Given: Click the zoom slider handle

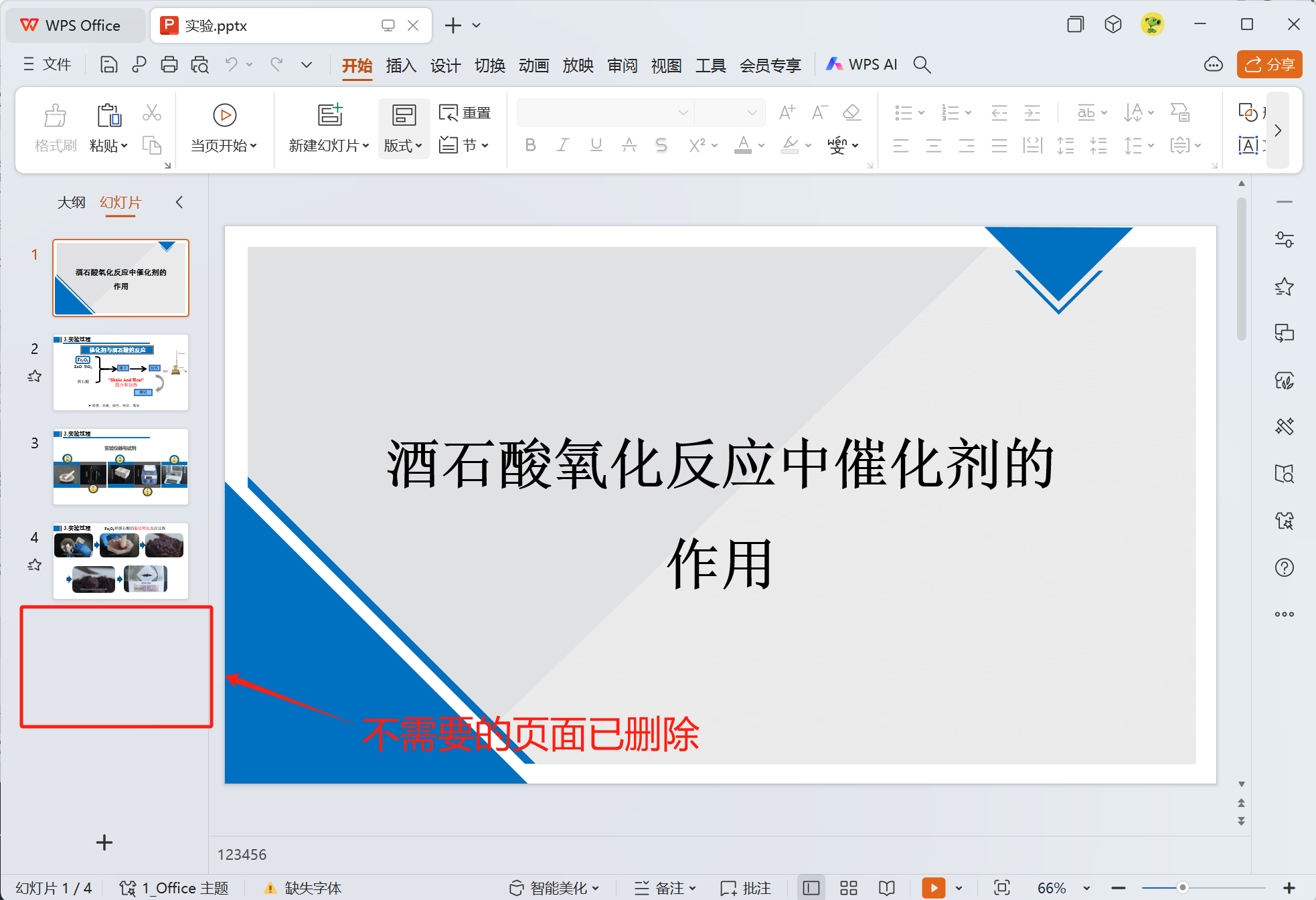Looking at the screenshot, I should pos(1183,887).
